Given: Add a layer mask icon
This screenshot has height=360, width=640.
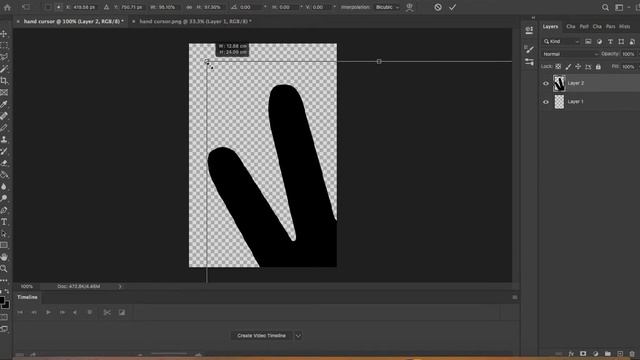Looking at the screenshot, I should point(583,354).
